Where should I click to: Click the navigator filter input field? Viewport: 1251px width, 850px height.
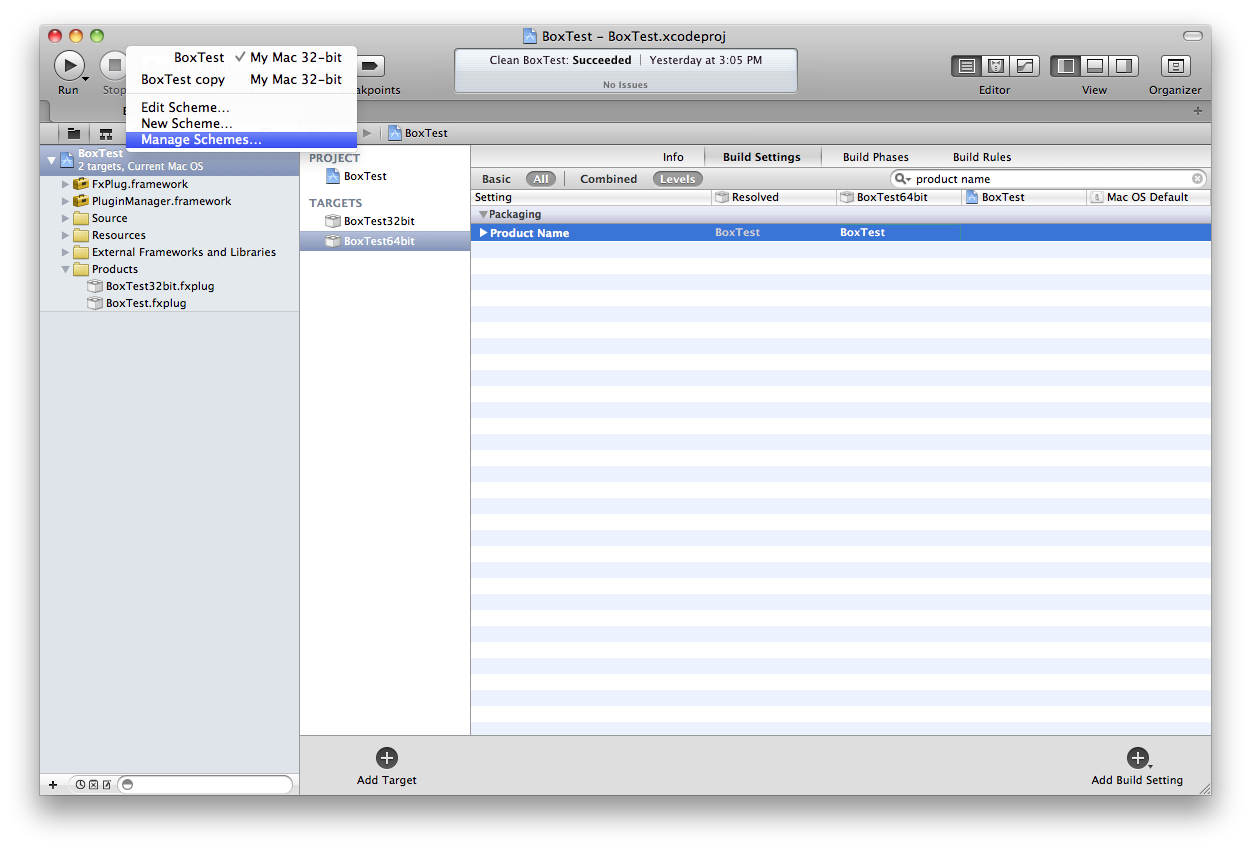[x=212, y=785]
